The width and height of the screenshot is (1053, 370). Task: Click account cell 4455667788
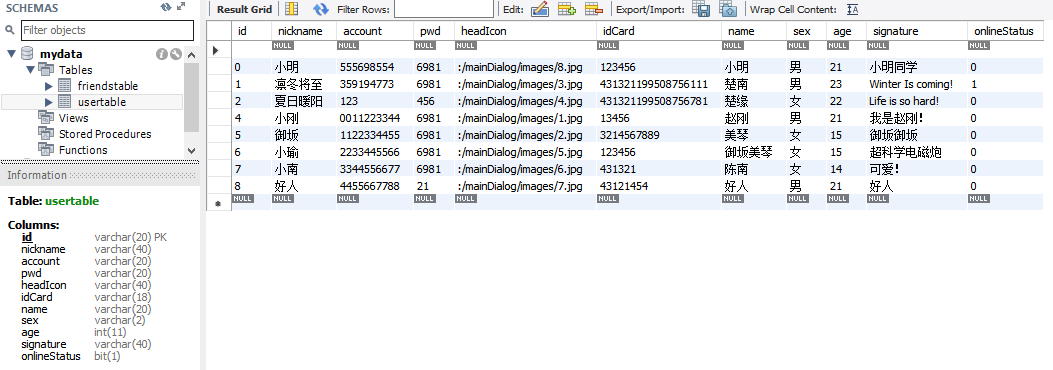[x=375, y=186]
